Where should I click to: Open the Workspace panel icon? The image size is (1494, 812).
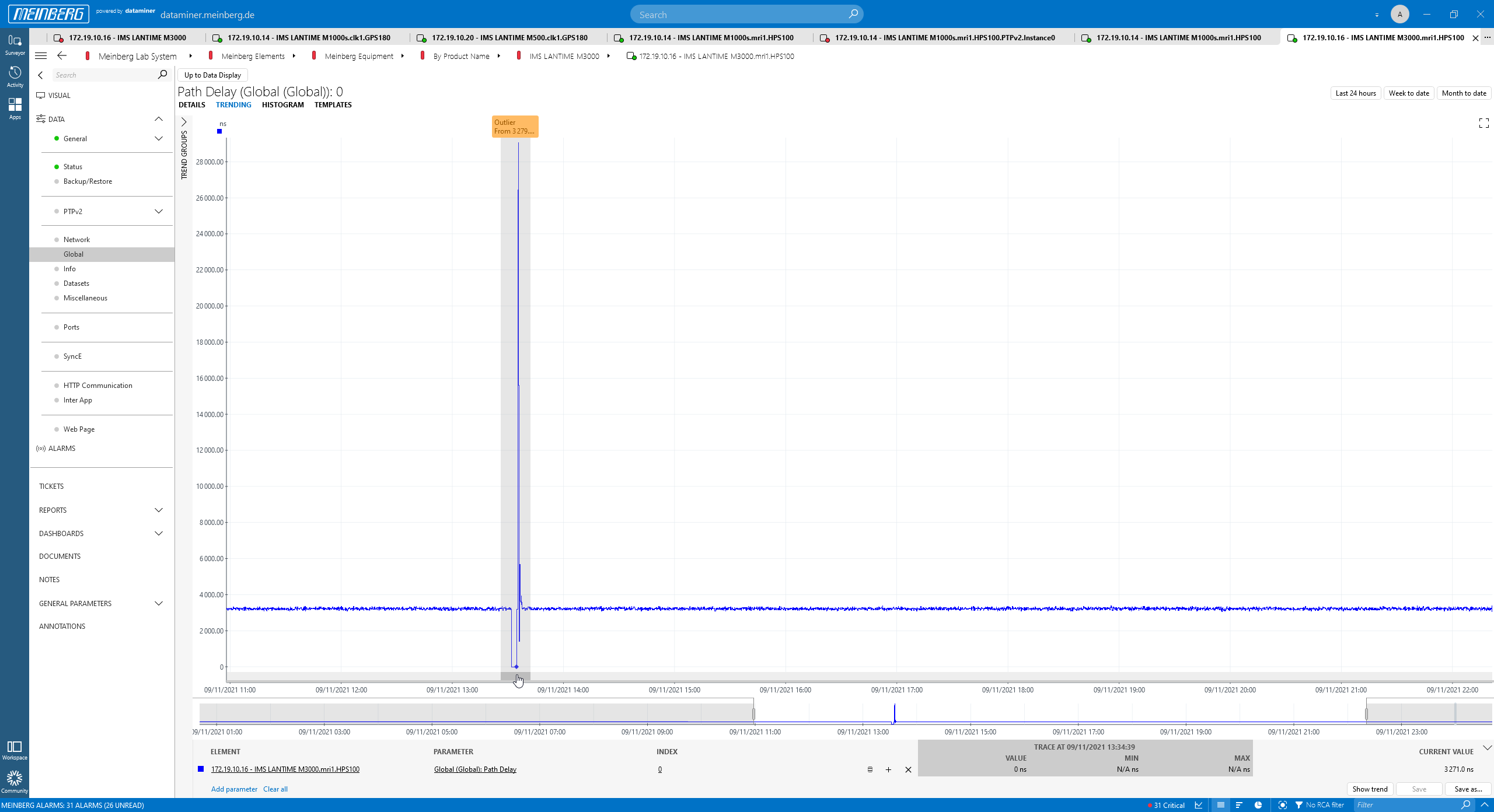[x=15, y=750]
